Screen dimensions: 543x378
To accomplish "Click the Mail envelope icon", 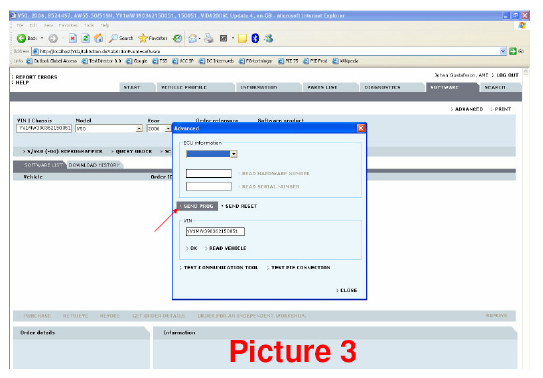I will 193,38.
